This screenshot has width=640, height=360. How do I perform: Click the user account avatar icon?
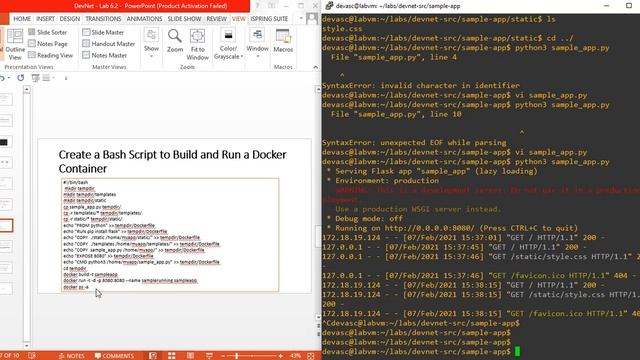[x=312, y=18]
